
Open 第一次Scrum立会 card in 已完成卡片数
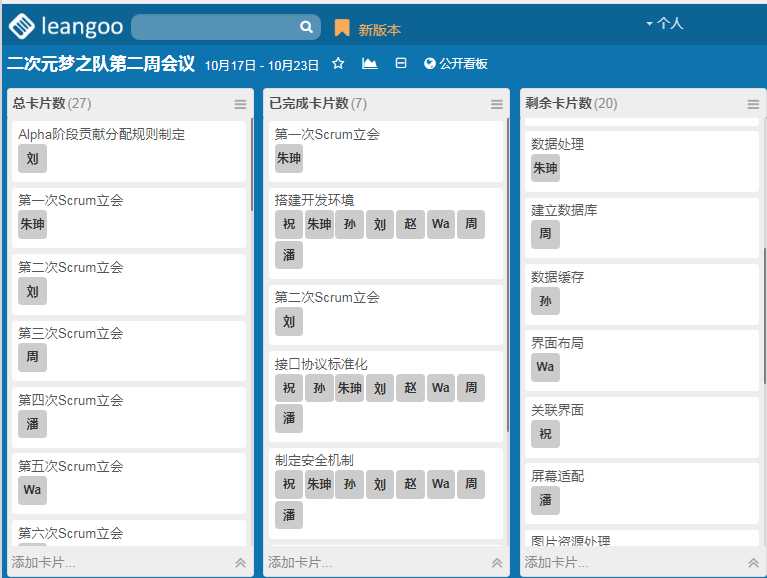tap(386, 152)
